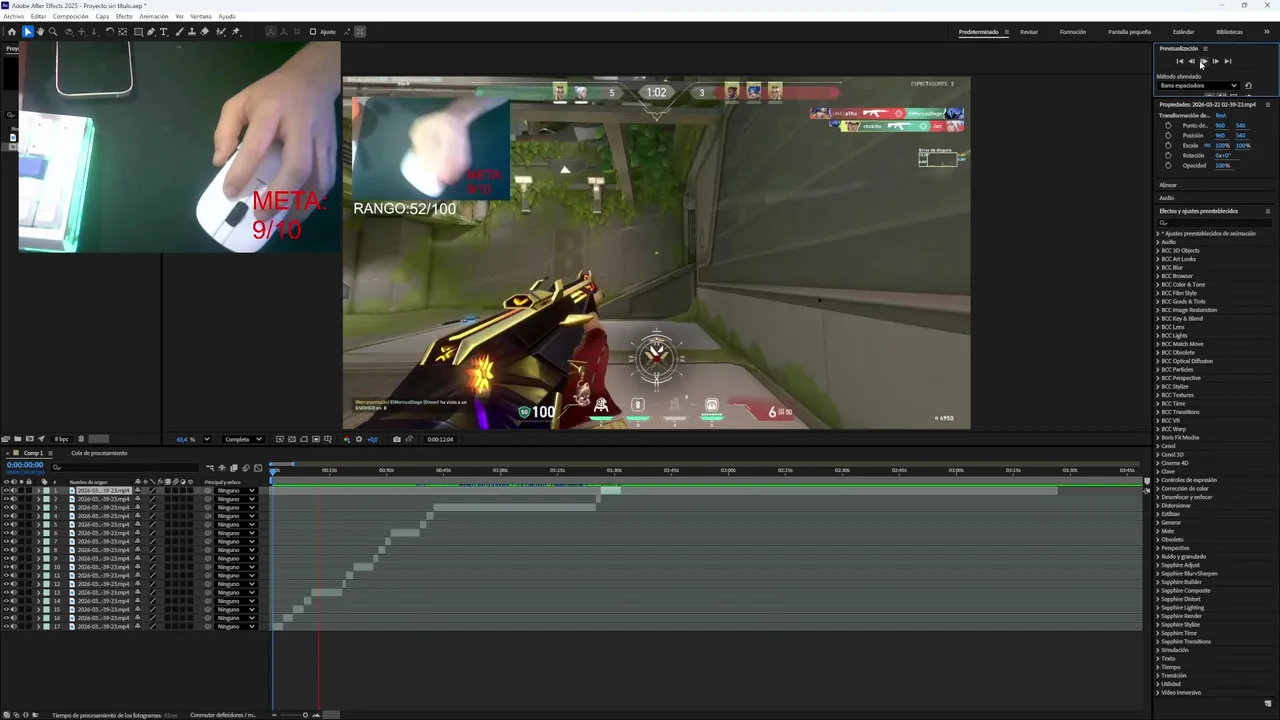Select the Horizontal Type tool

(164, 32)
